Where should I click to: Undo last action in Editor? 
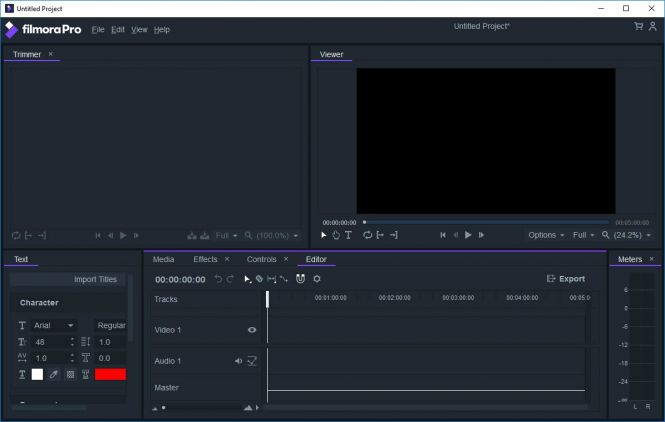pos(218,279)
